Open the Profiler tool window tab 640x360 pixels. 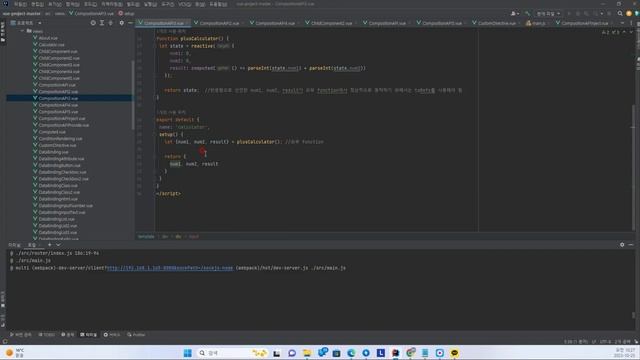136,335
